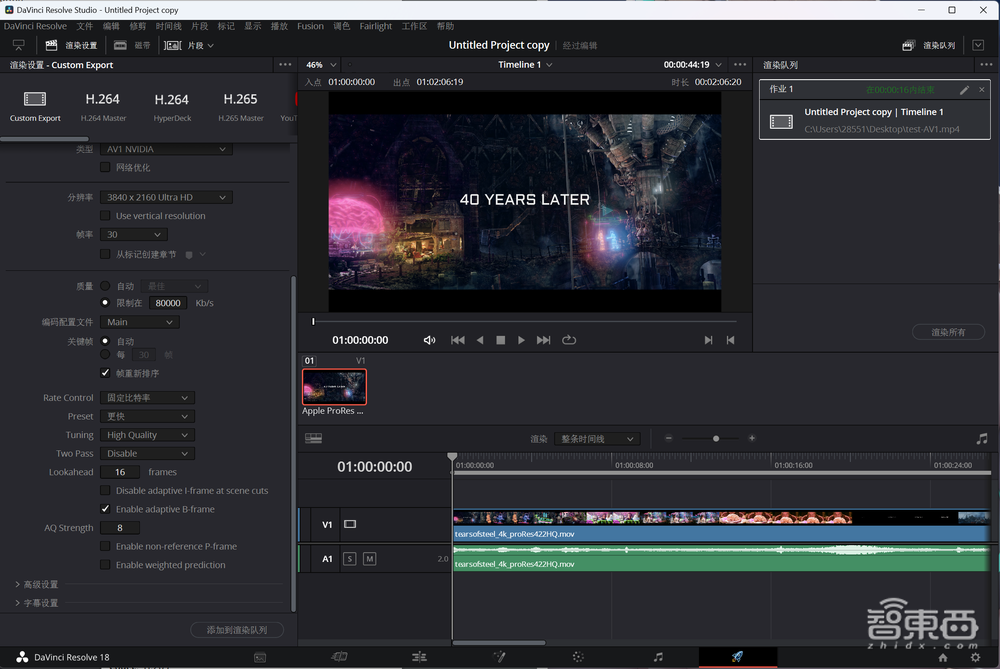Click the play button in viewer transport
Screen dimensions: 1000x669
(521, 340)
